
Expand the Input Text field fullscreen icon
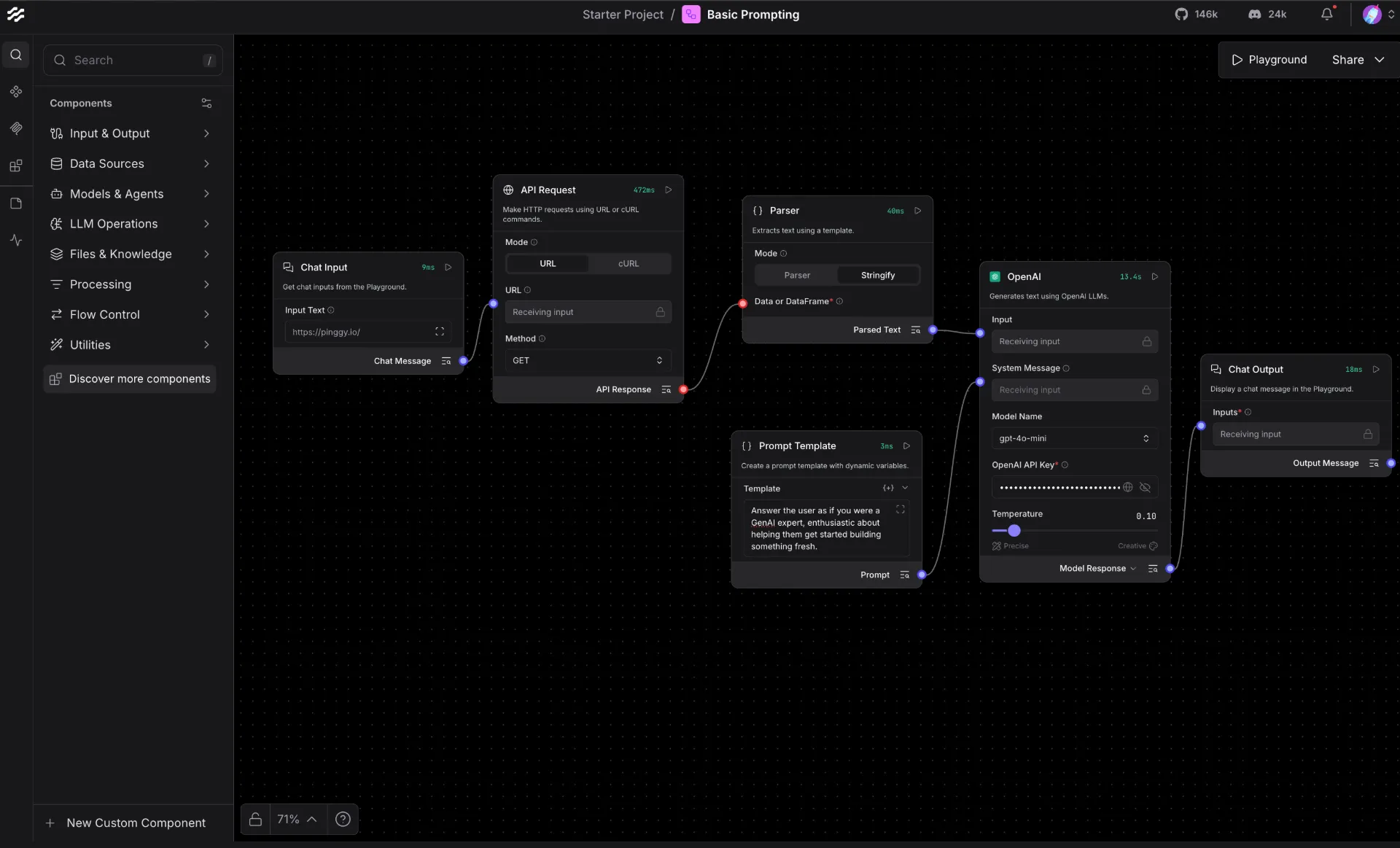coord(440,332)
